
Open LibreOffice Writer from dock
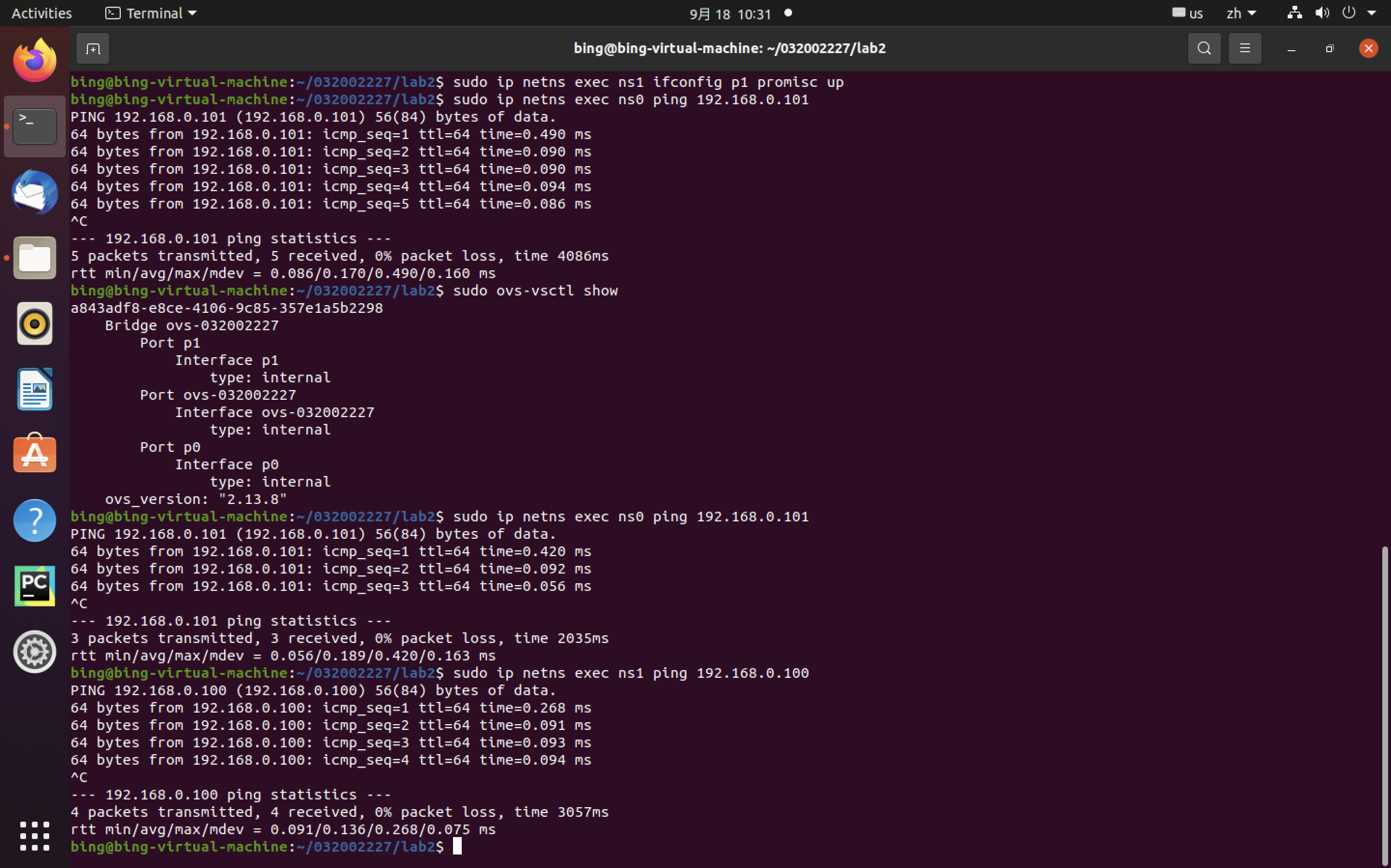click(34, 389)
